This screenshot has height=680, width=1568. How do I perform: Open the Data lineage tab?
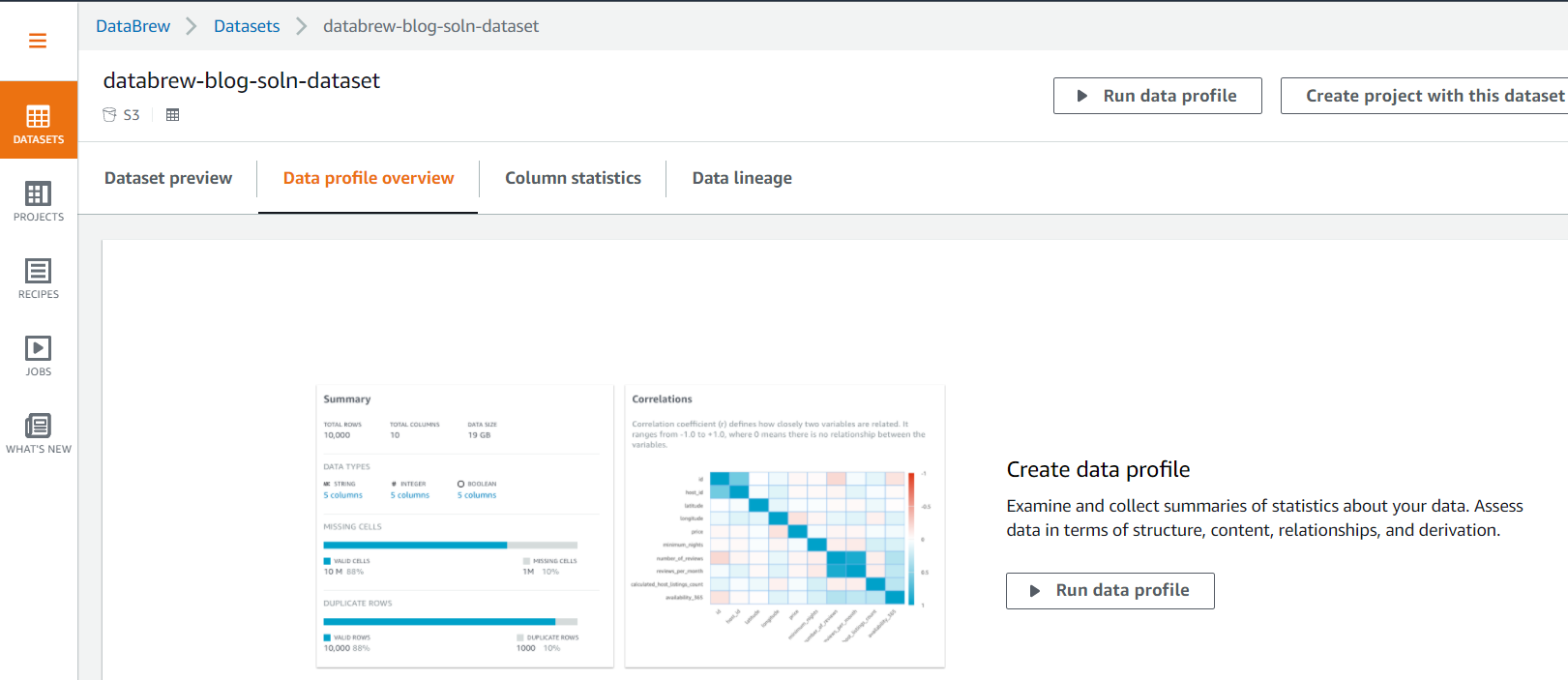[742, 178]
